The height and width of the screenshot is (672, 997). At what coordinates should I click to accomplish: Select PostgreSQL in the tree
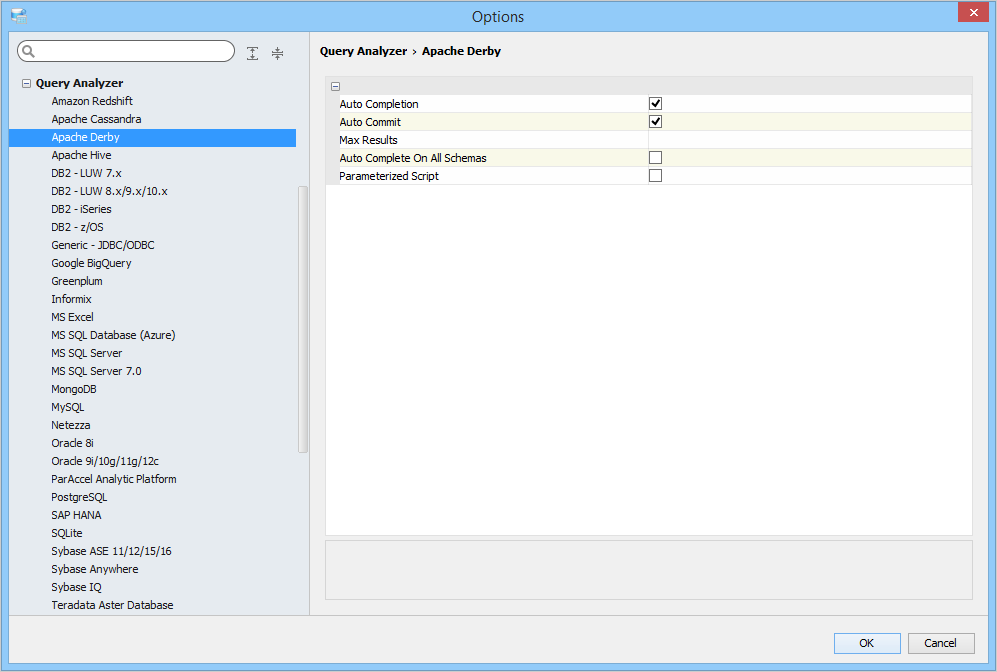click(79, 497)
